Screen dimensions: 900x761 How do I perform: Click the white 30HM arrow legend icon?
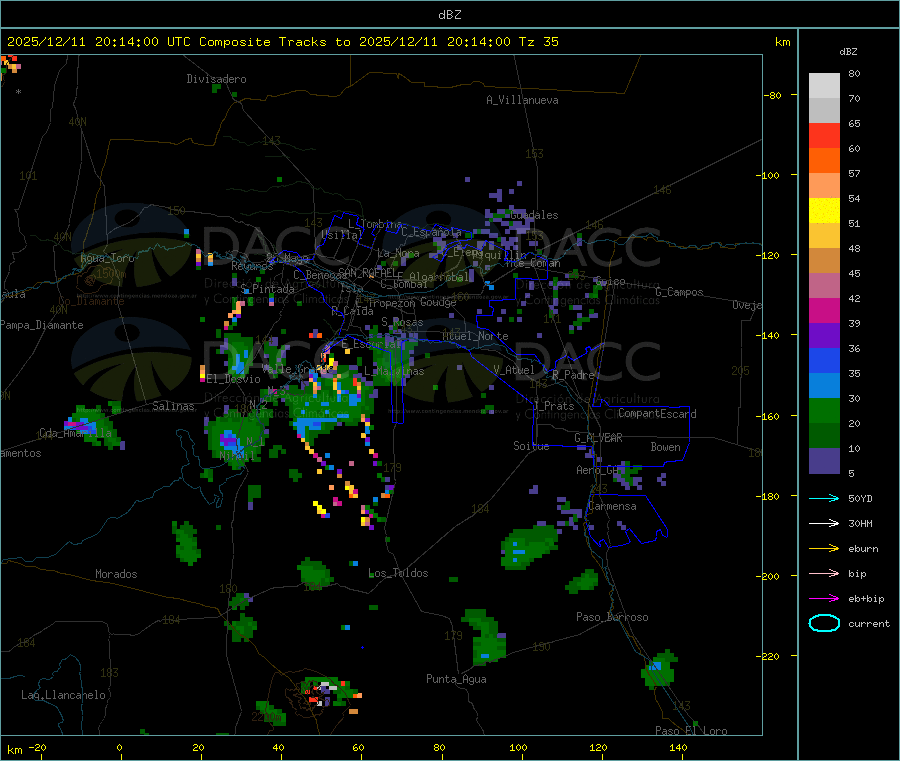[824, 523]
